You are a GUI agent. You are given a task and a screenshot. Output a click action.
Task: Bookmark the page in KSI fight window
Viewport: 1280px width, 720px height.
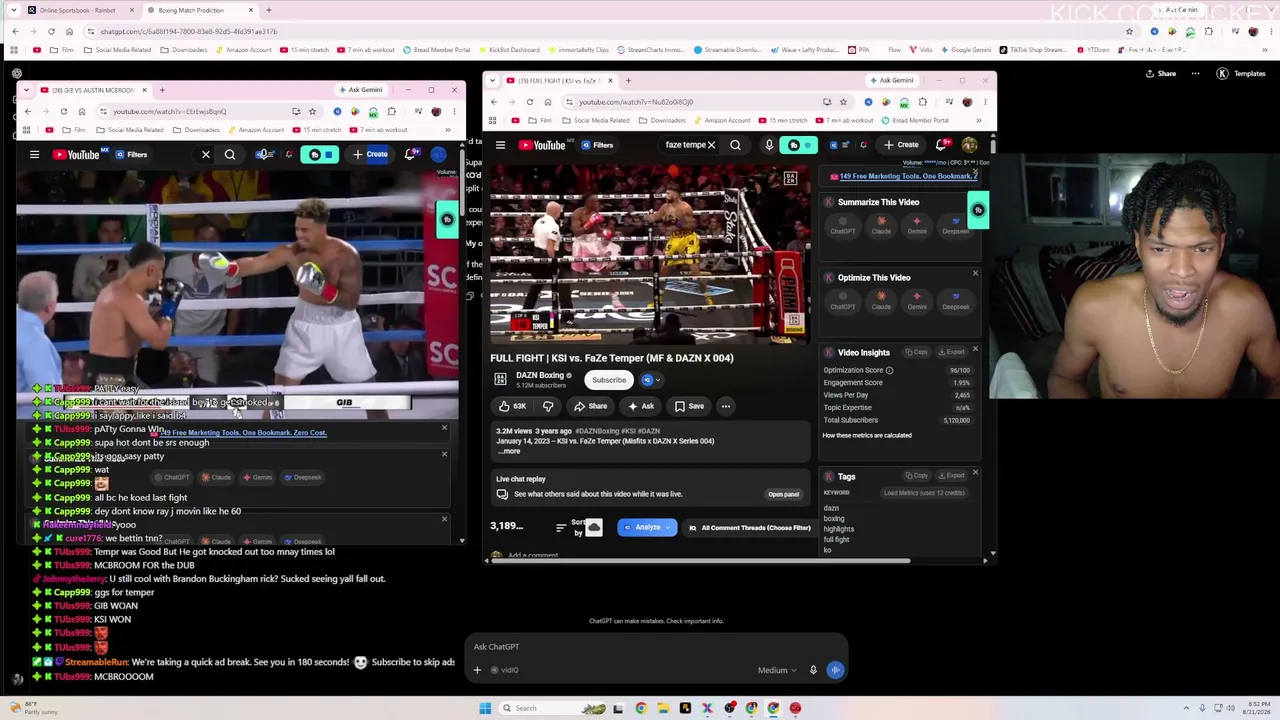[x=843, y=102]
